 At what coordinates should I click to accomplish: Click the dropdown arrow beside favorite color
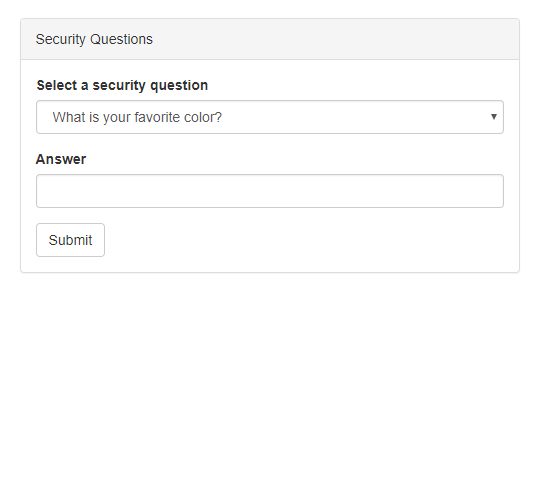tap(494, 117)
